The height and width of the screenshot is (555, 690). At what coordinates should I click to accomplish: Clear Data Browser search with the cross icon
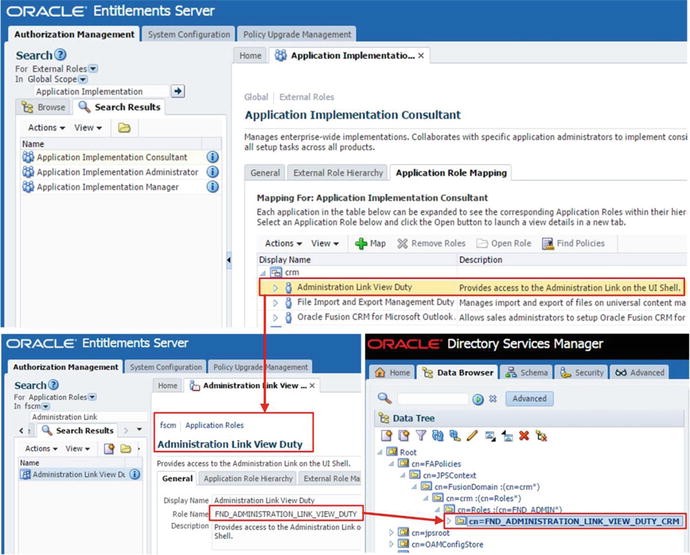pos(493,399)
